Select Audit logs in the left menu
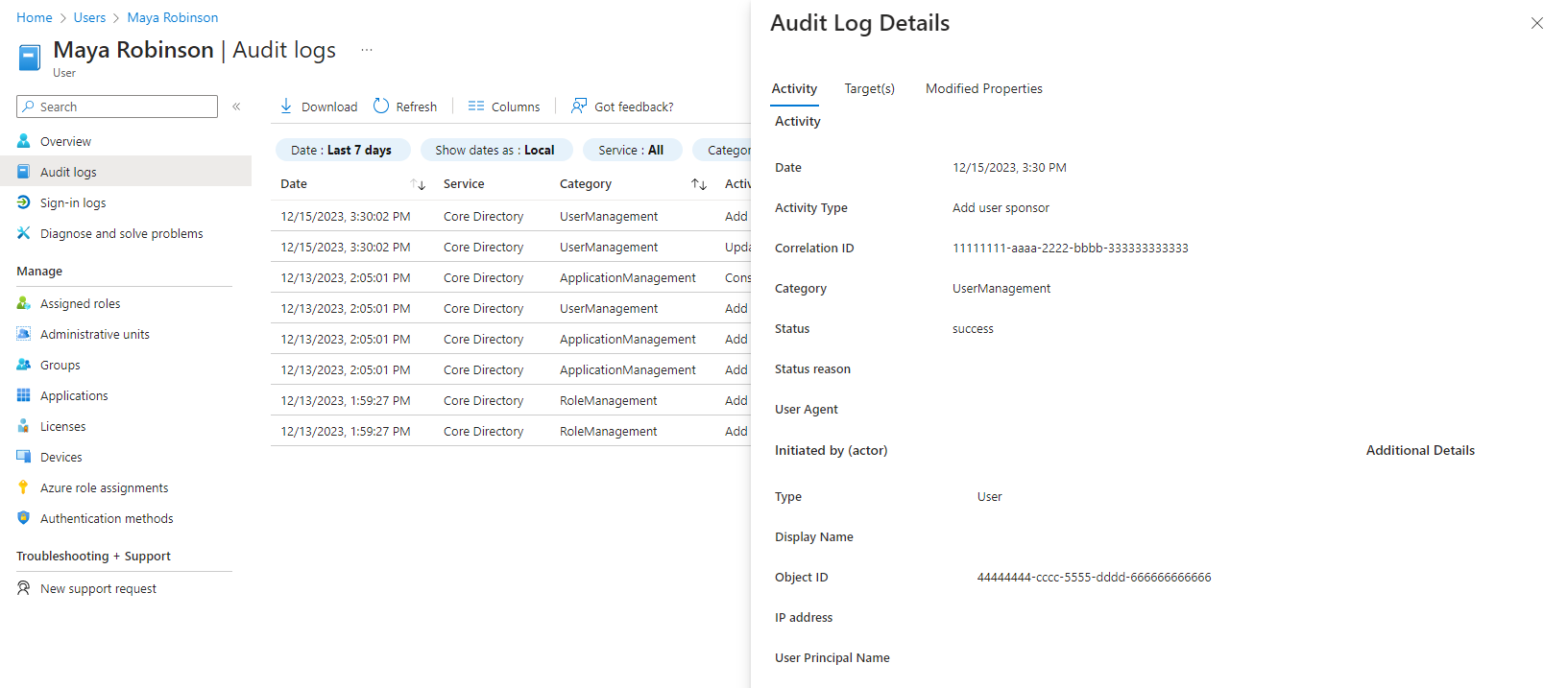 tap(126, 172)
